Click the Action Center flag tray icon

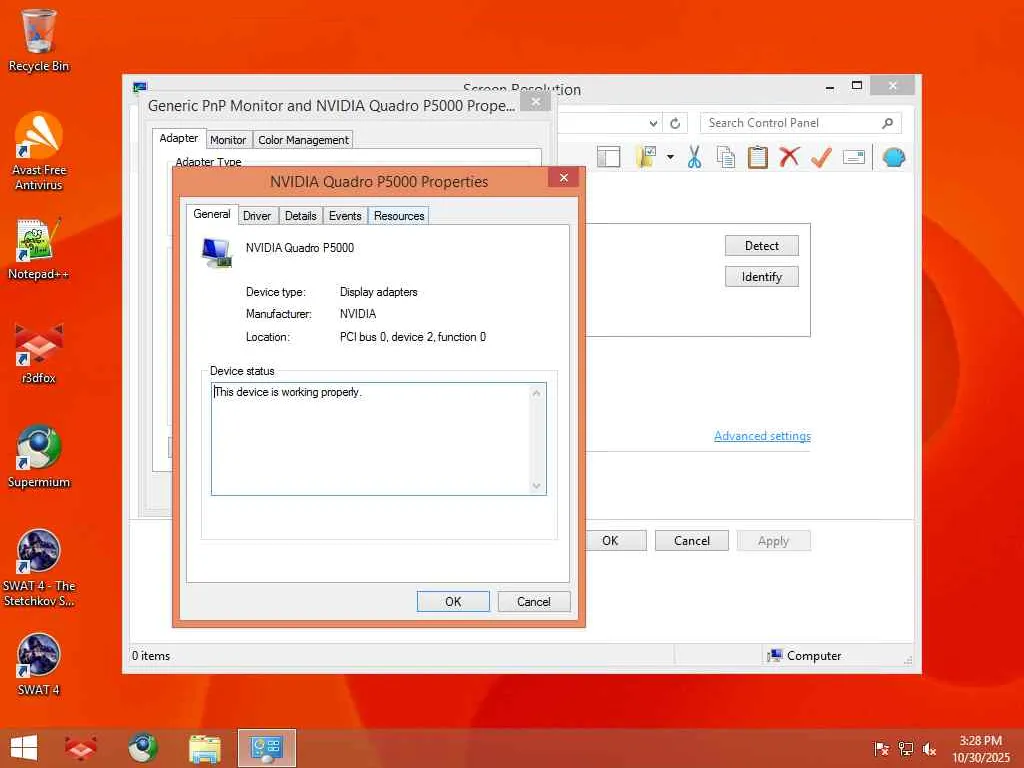(881, 749)
